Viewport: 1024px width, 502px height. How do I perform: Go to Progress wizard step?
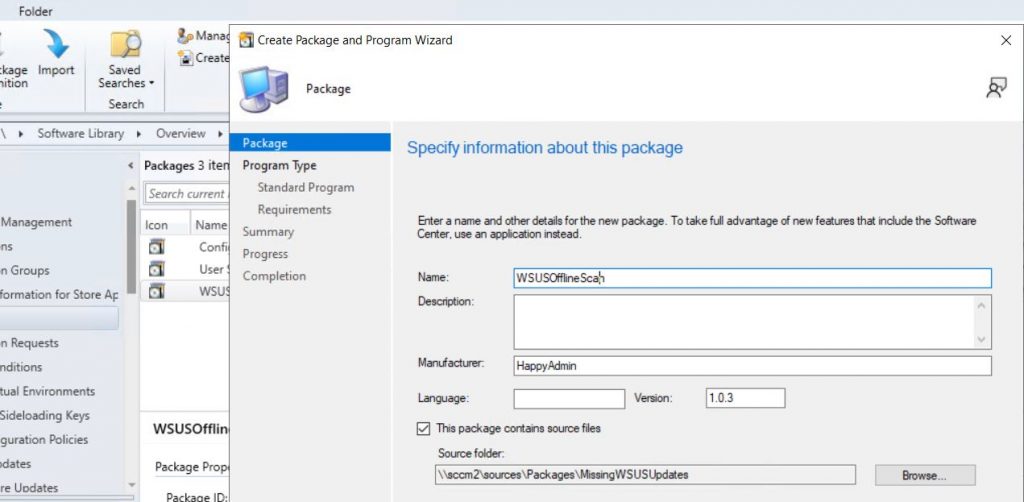[265, 254]
